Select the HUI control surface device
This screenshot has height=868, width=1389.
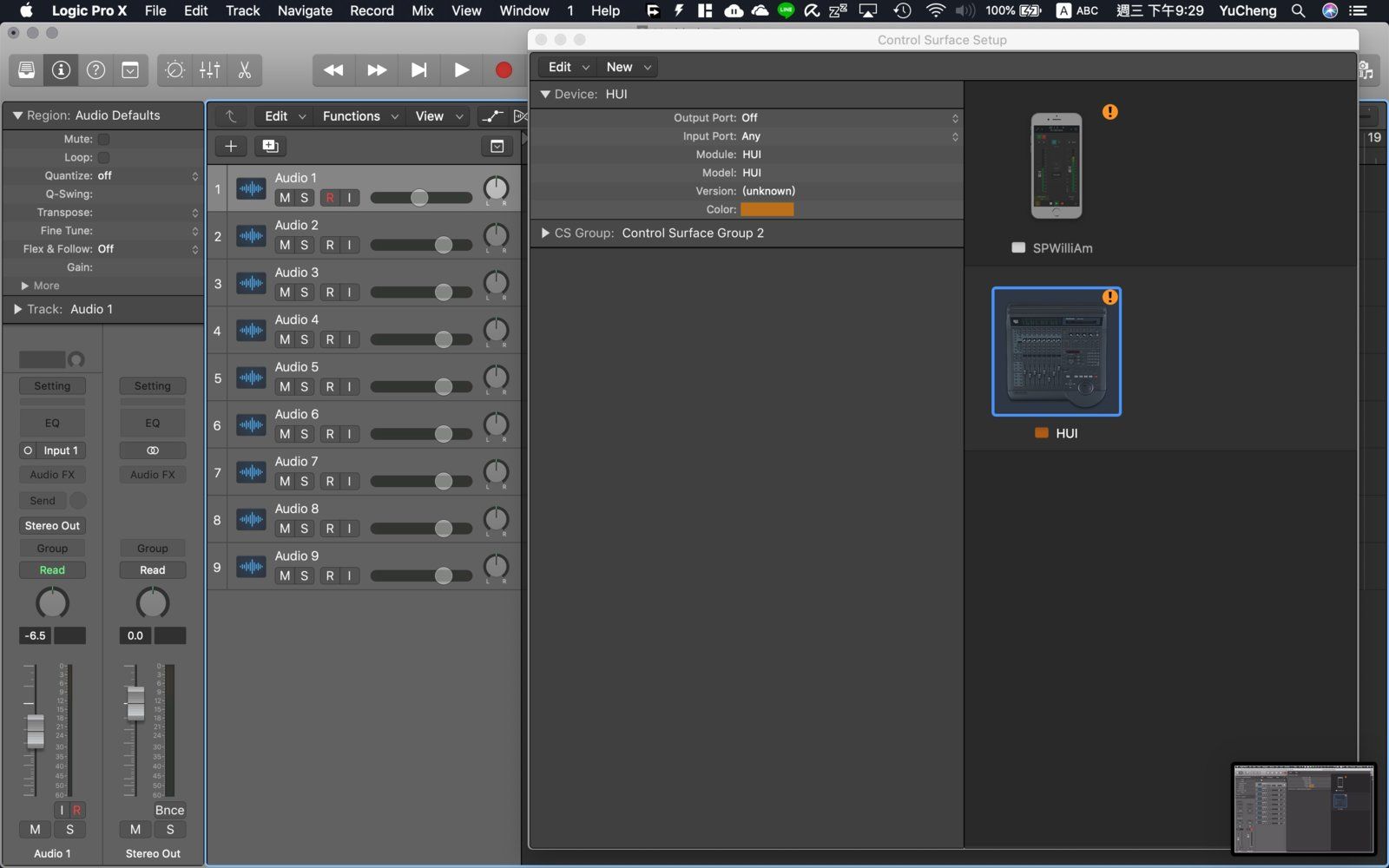(1057, 352)
